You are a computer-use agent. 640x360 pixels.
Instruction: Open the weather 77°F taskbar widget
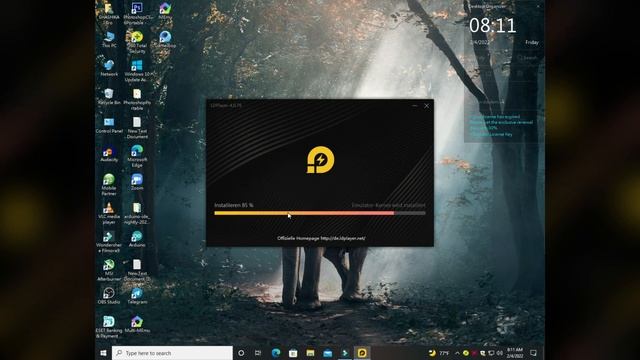(439, 353)
